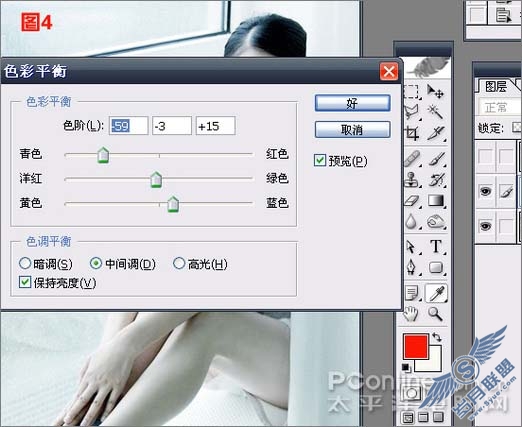Click the 好 OK button

tap(352, 103)
